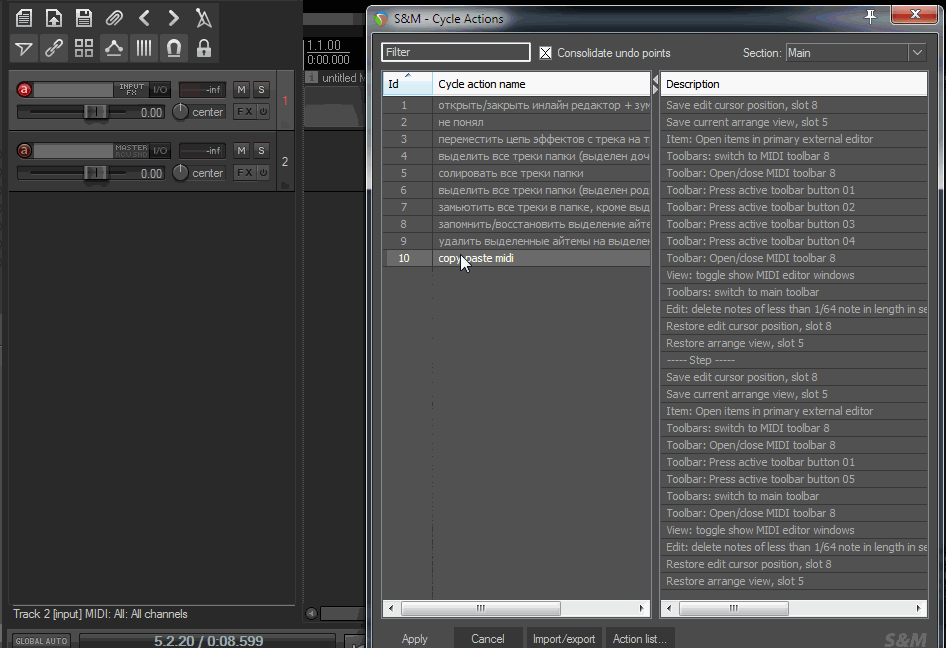Click the paperclip project settings icon
This screenshot has height=648, width=946.
(x=114, y=18)
